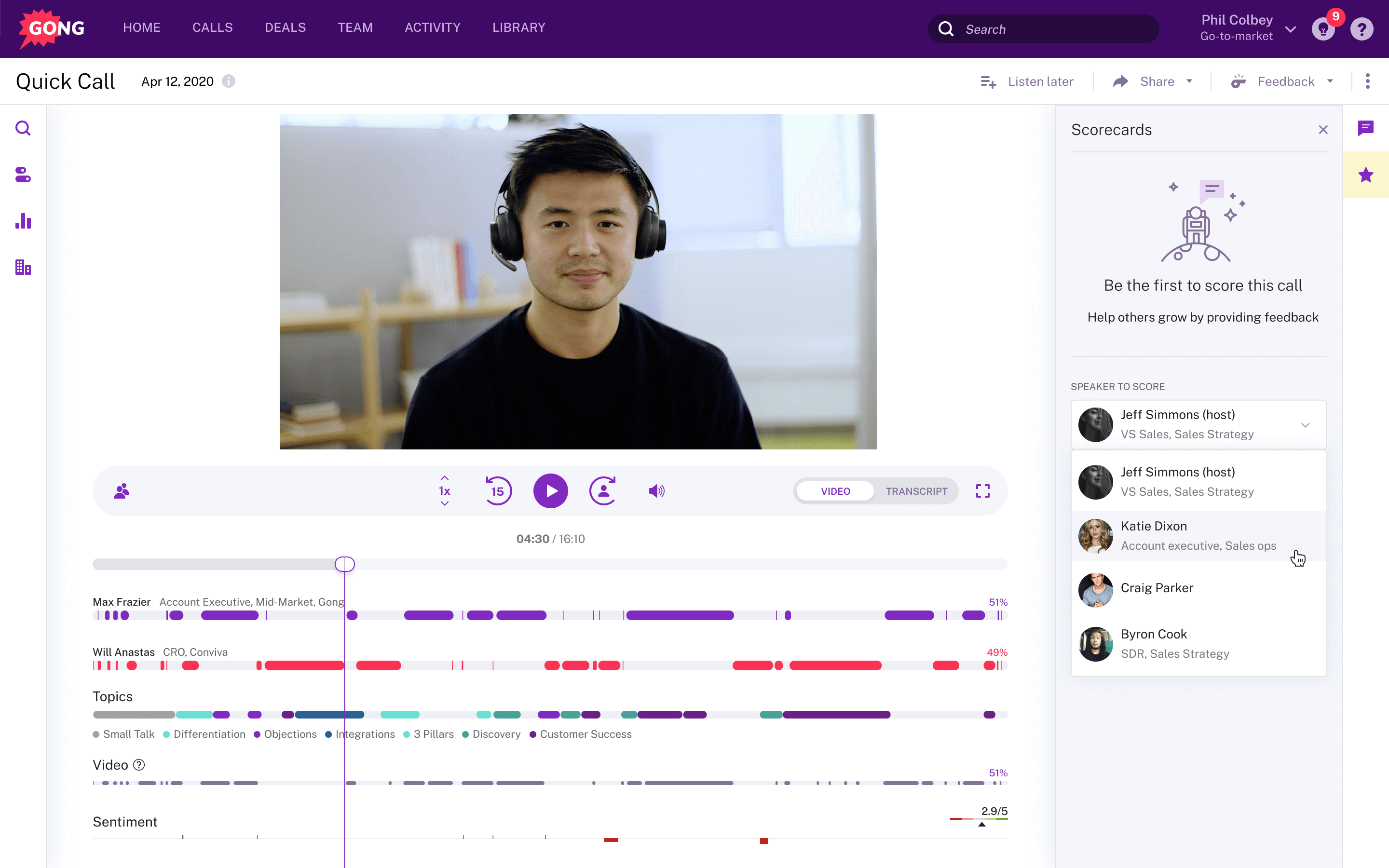Open the stats bar chart sidebar icon
The height and width of the screenshot is (868, 1389).
(23, 221)
